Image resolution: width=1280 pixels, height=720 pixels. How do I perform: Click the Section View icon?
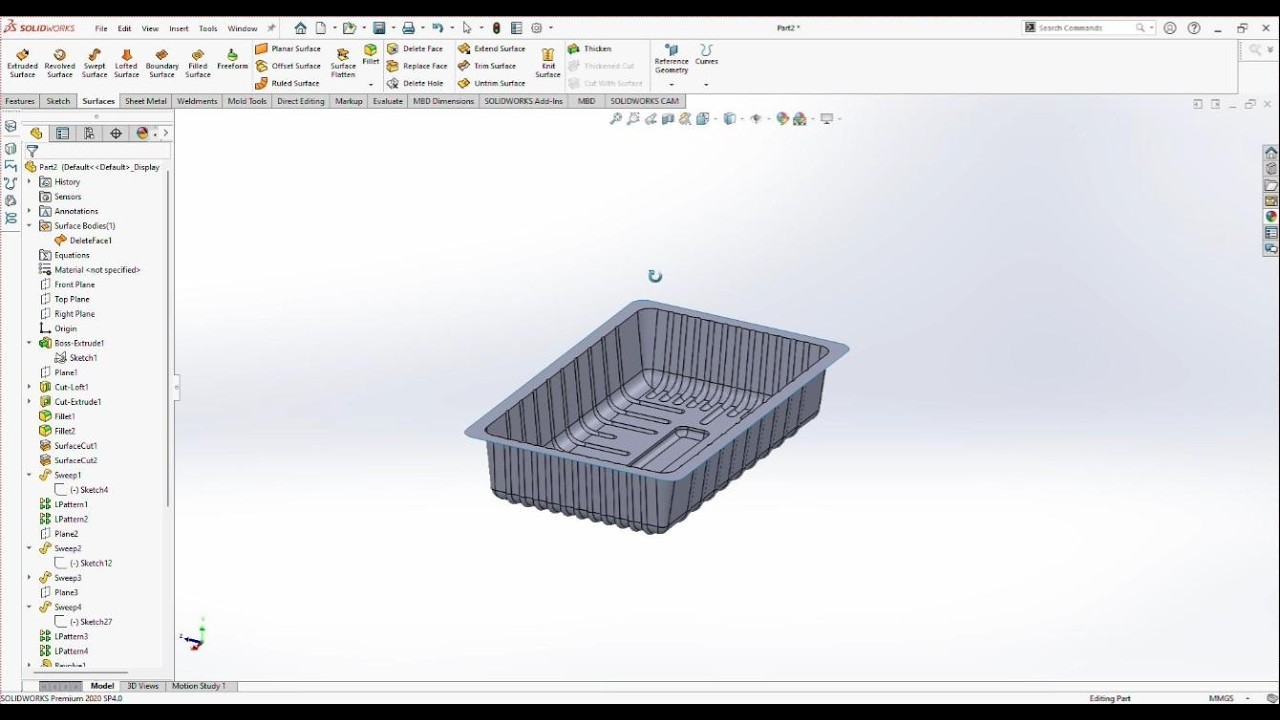(x=668, y=118)
